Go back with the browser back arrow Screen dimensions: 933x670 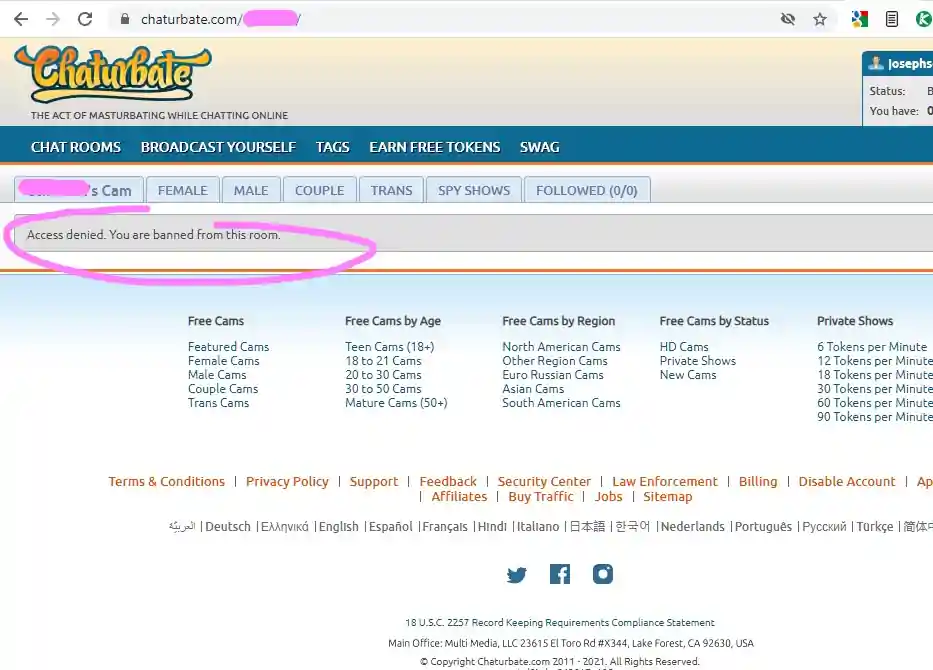click(x=21, y=19)
